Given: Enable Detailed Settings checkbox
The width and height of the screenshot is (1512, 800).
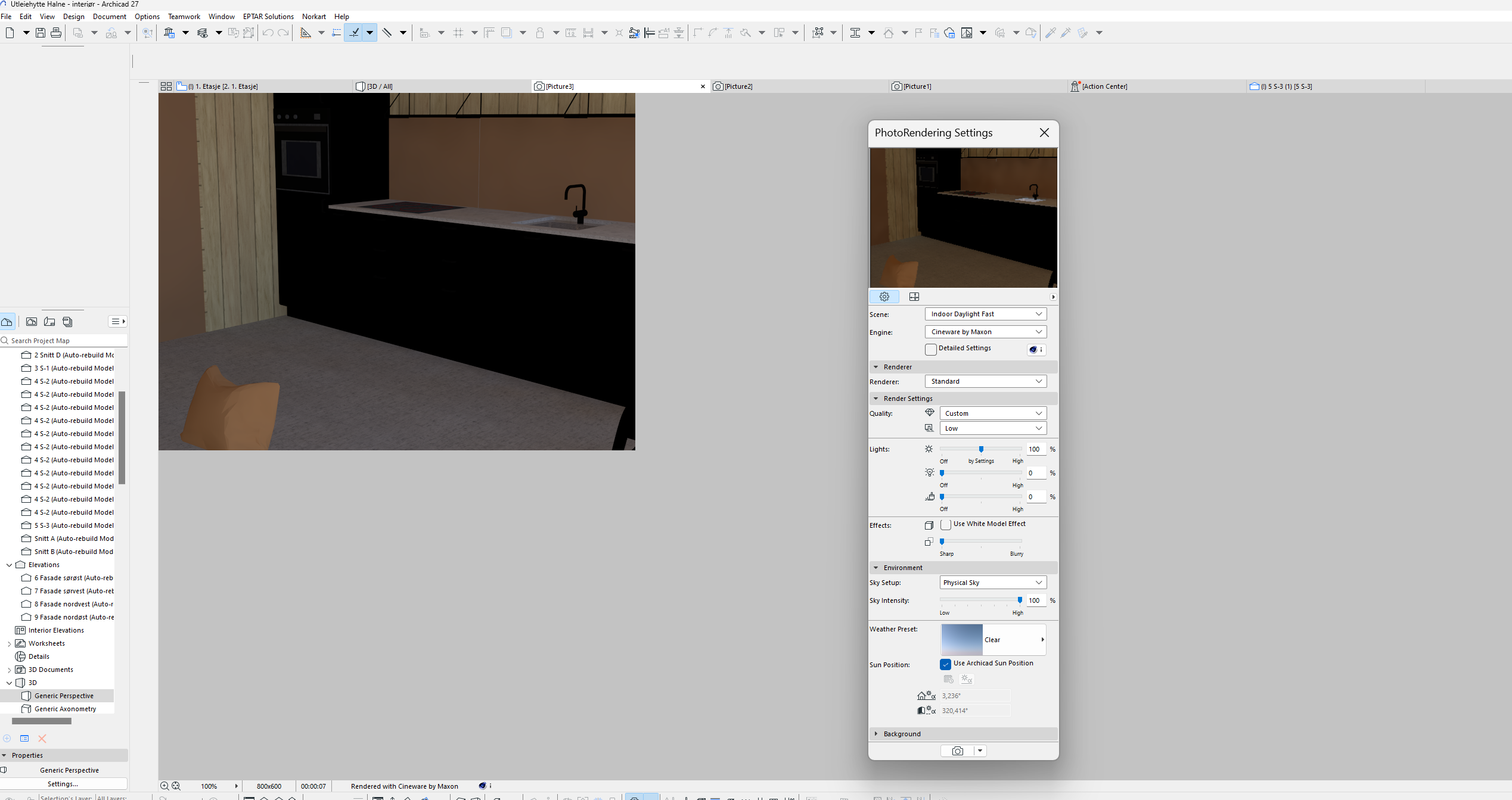Looking at the screenshot, I should tap(931, 349).
